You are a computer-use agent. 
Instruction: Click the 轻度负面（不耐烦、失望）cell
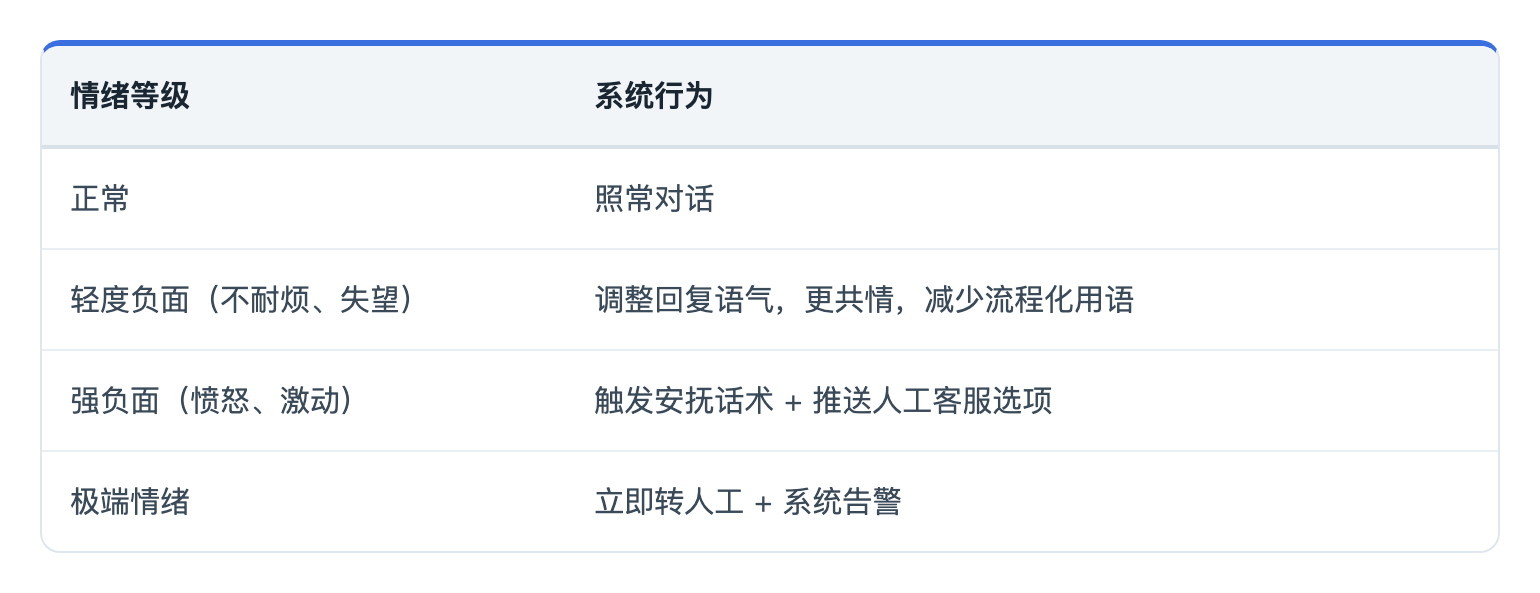click(x=243, y=300)
